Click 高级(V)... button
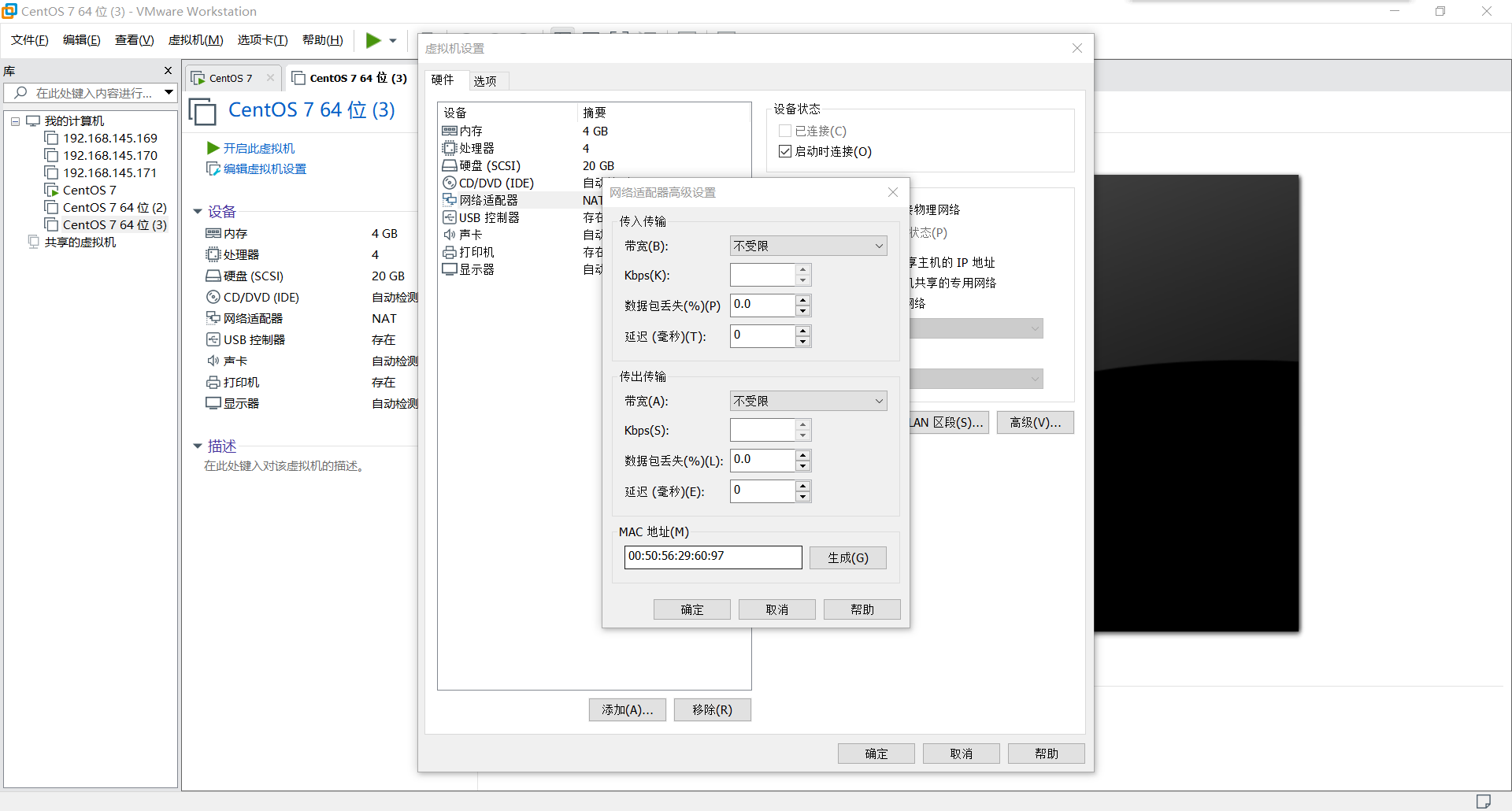This screenshot has height=811, width=1512. click(1036, 423)
